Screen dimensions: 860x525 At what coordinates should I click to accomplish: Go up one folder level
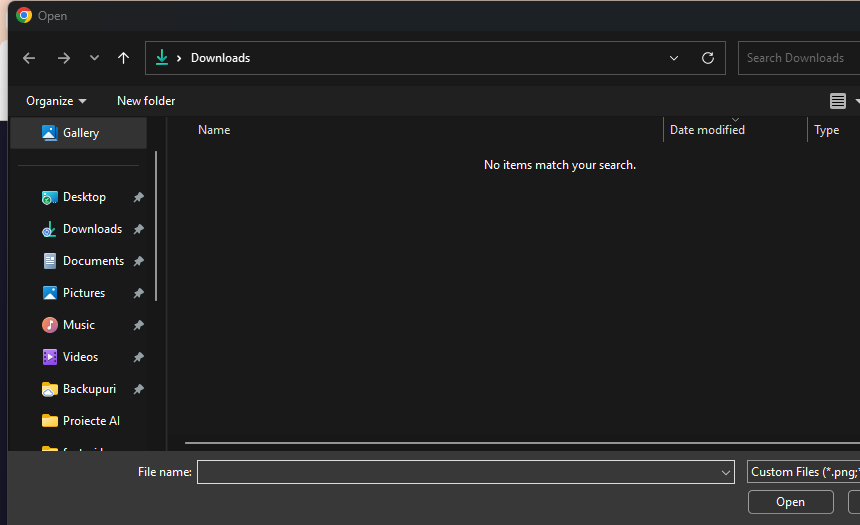[123, 58]
